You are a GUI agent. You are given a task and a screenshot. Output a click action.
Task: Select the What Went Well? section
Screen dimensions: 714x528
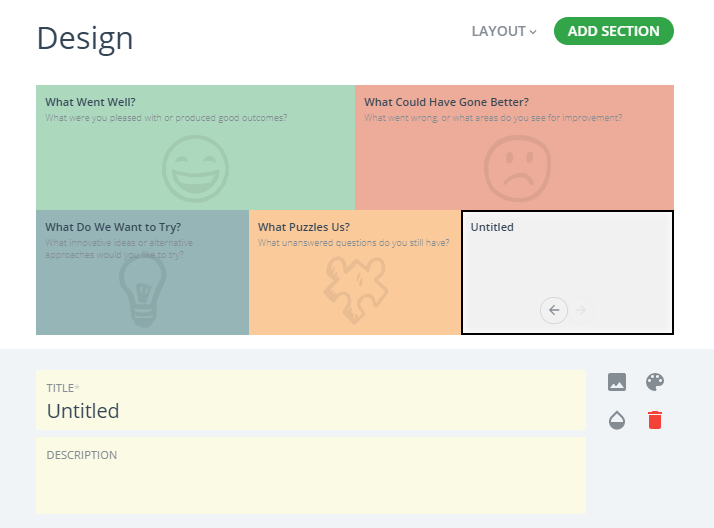coord(195,147)
